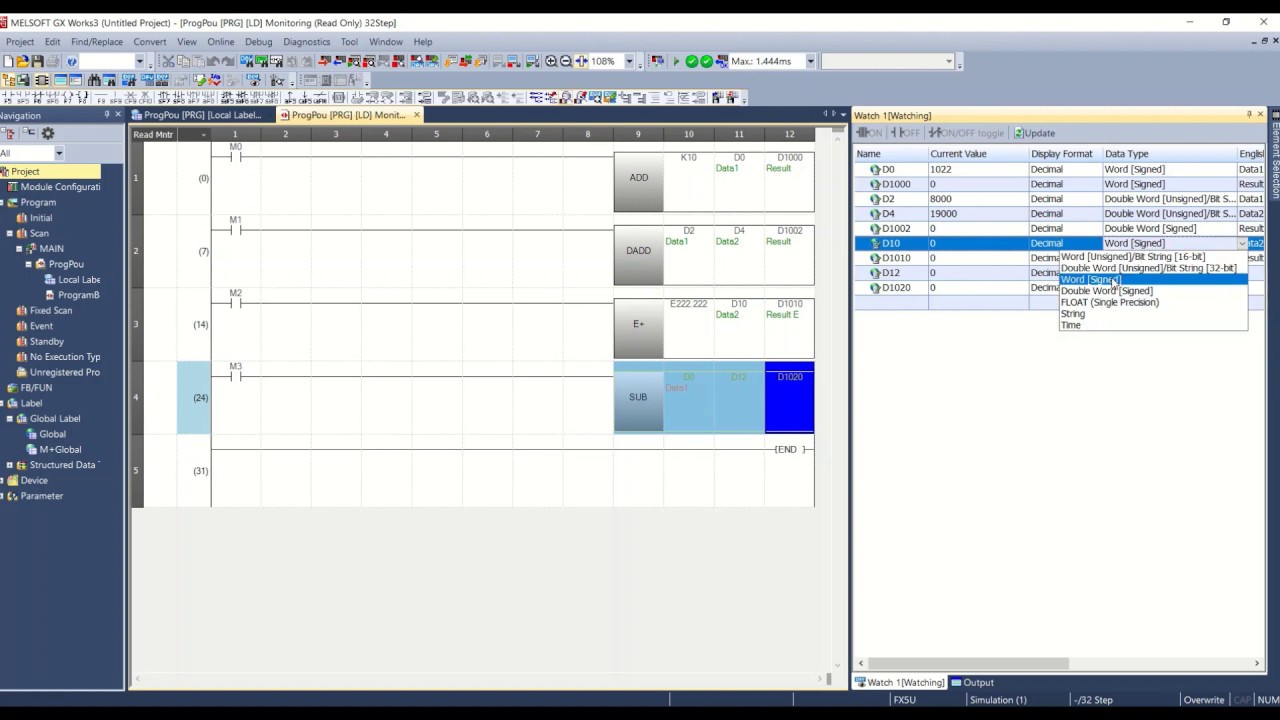Open the Project menu
This screenshot has width=1280, height=720.
coord(20,42)
